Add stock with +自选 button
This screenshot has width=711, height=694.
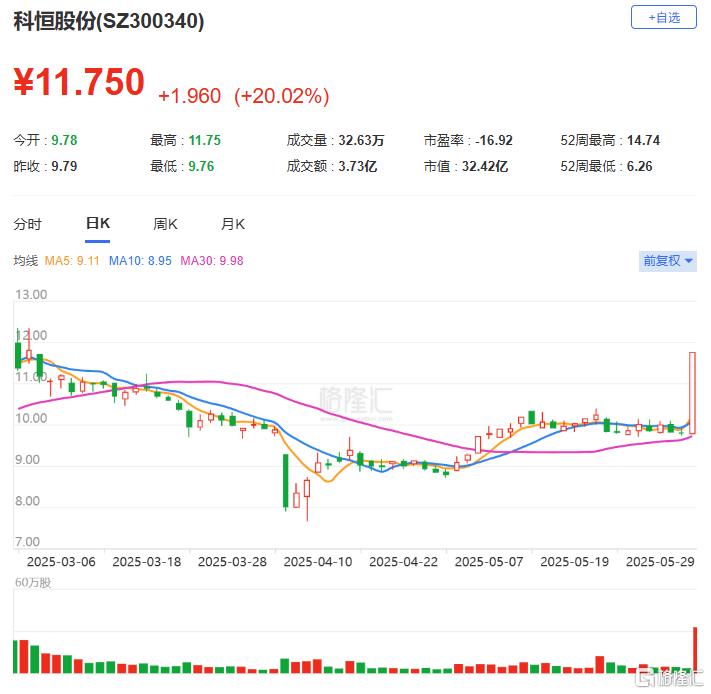point(663,18)
